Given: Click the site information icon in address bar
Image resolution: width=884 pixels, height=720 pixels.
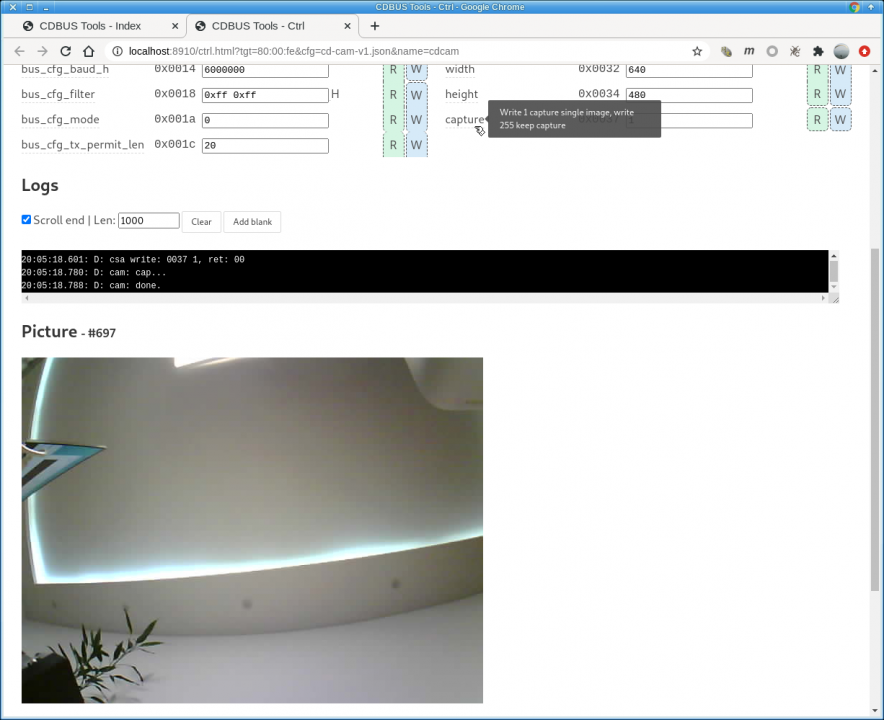Looking at the screenshot, I should pos(117,51).
